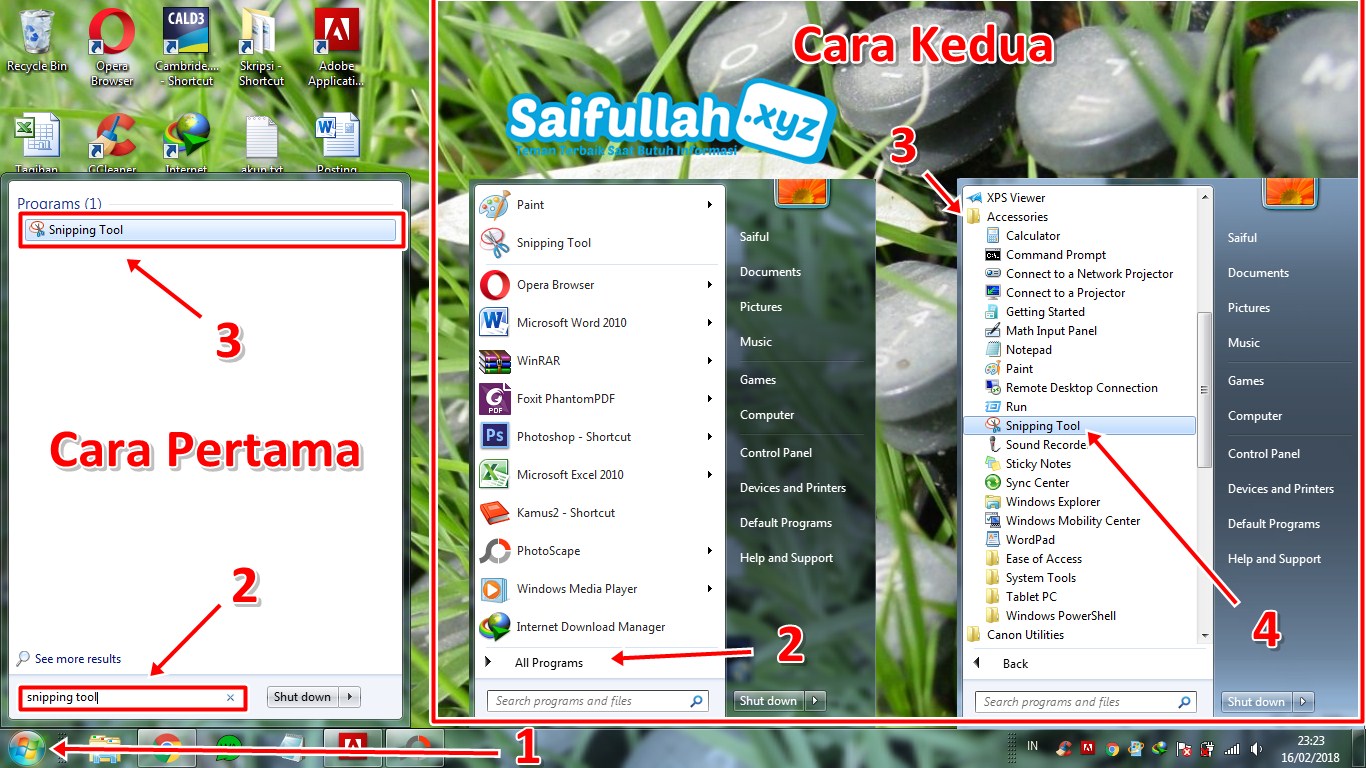Launch Sticky Notes from Accessories

tap(1037, 463)
